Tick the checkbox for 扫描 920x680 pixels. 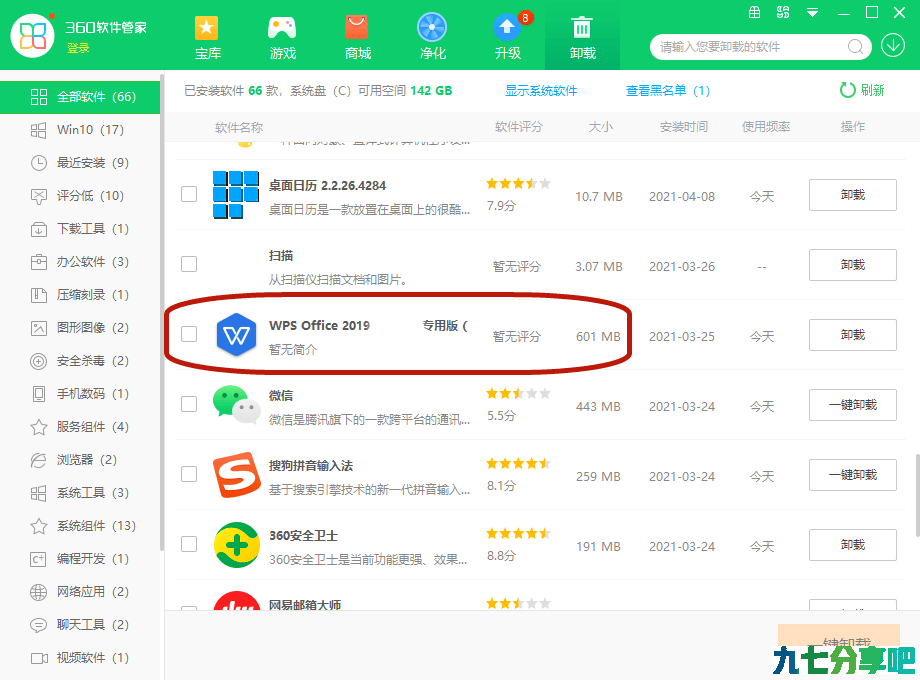click(189, 264)
